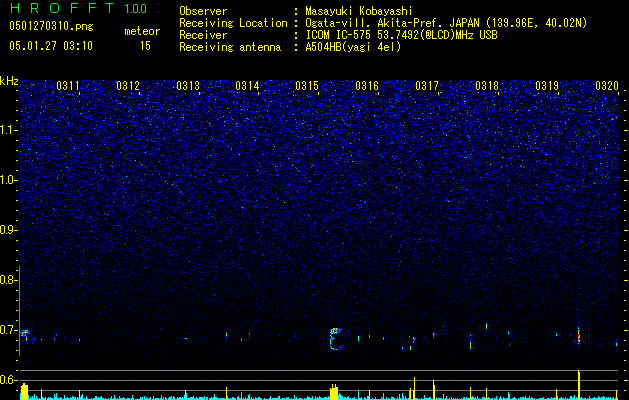Click the 0.9 kHz axis label
Viewport: 629px width, 400px height.
9,230
